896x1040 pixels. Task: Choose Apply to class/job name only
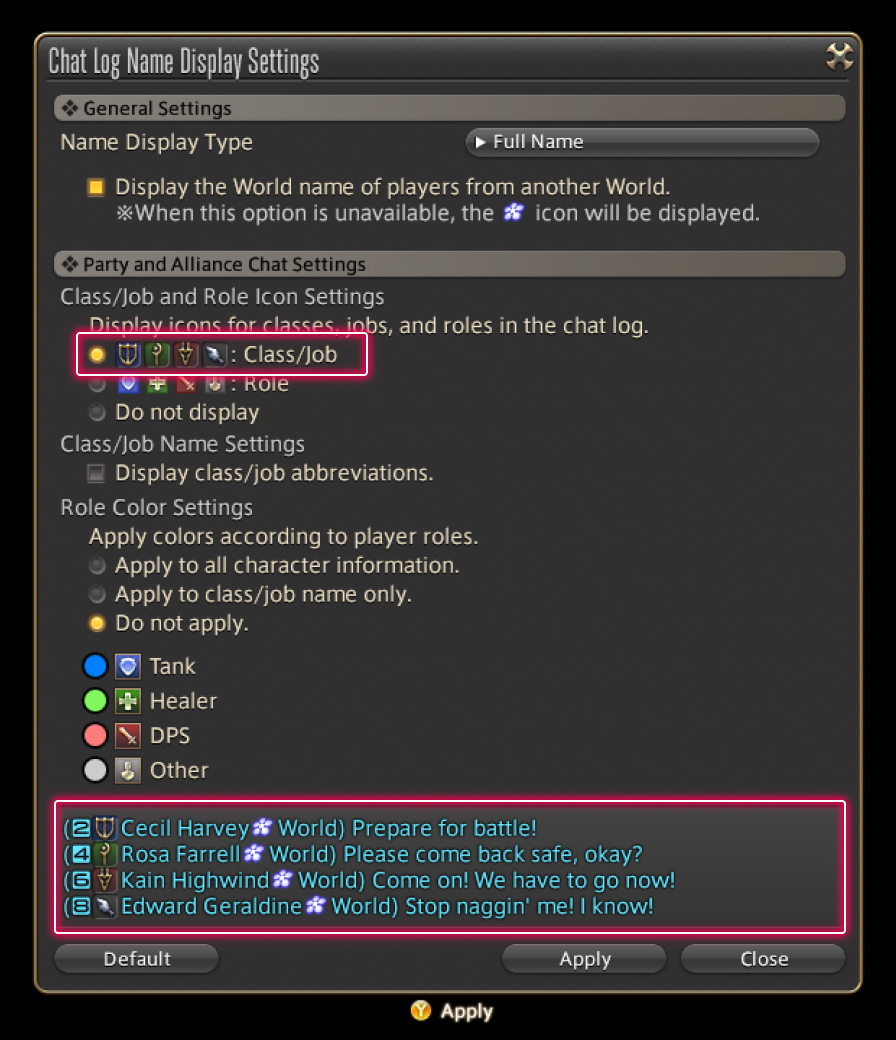click(97, 594)
